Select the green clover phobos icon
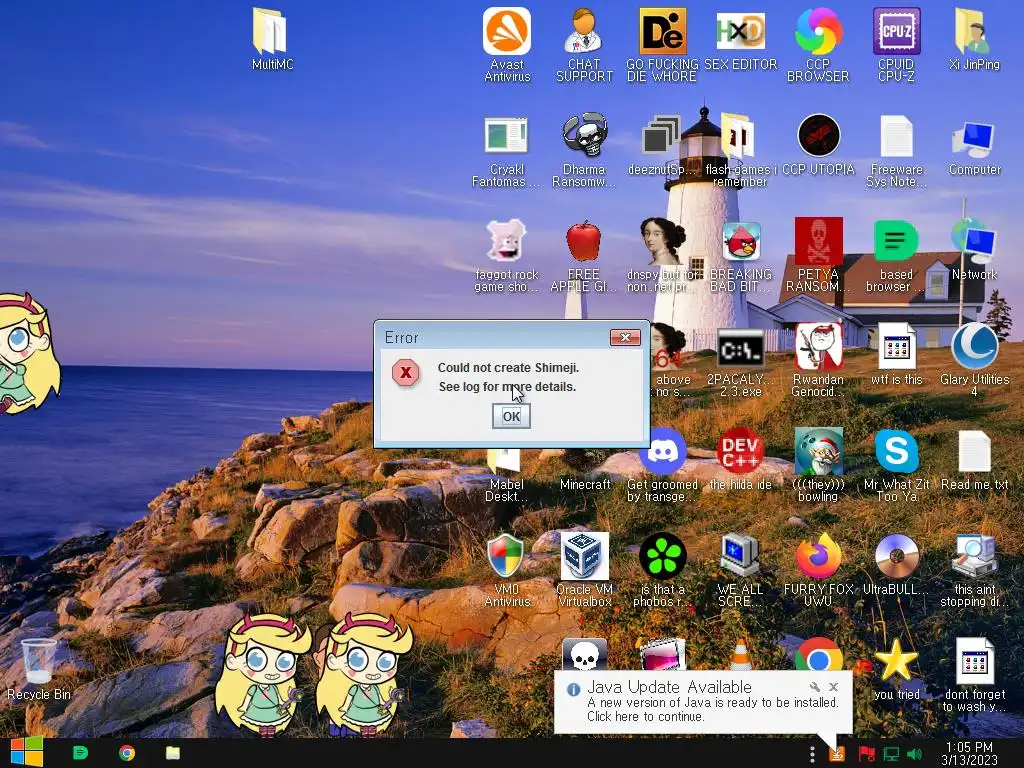 pyautogui.click(x=662, y=571)
